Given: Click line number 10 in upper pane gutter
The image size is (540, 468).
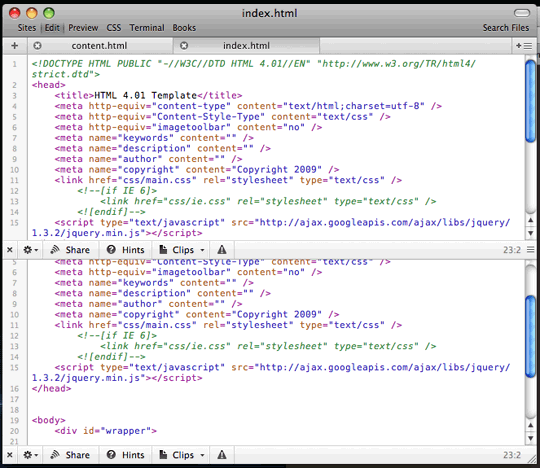Looking at the screenshot, I should [14, 170].
